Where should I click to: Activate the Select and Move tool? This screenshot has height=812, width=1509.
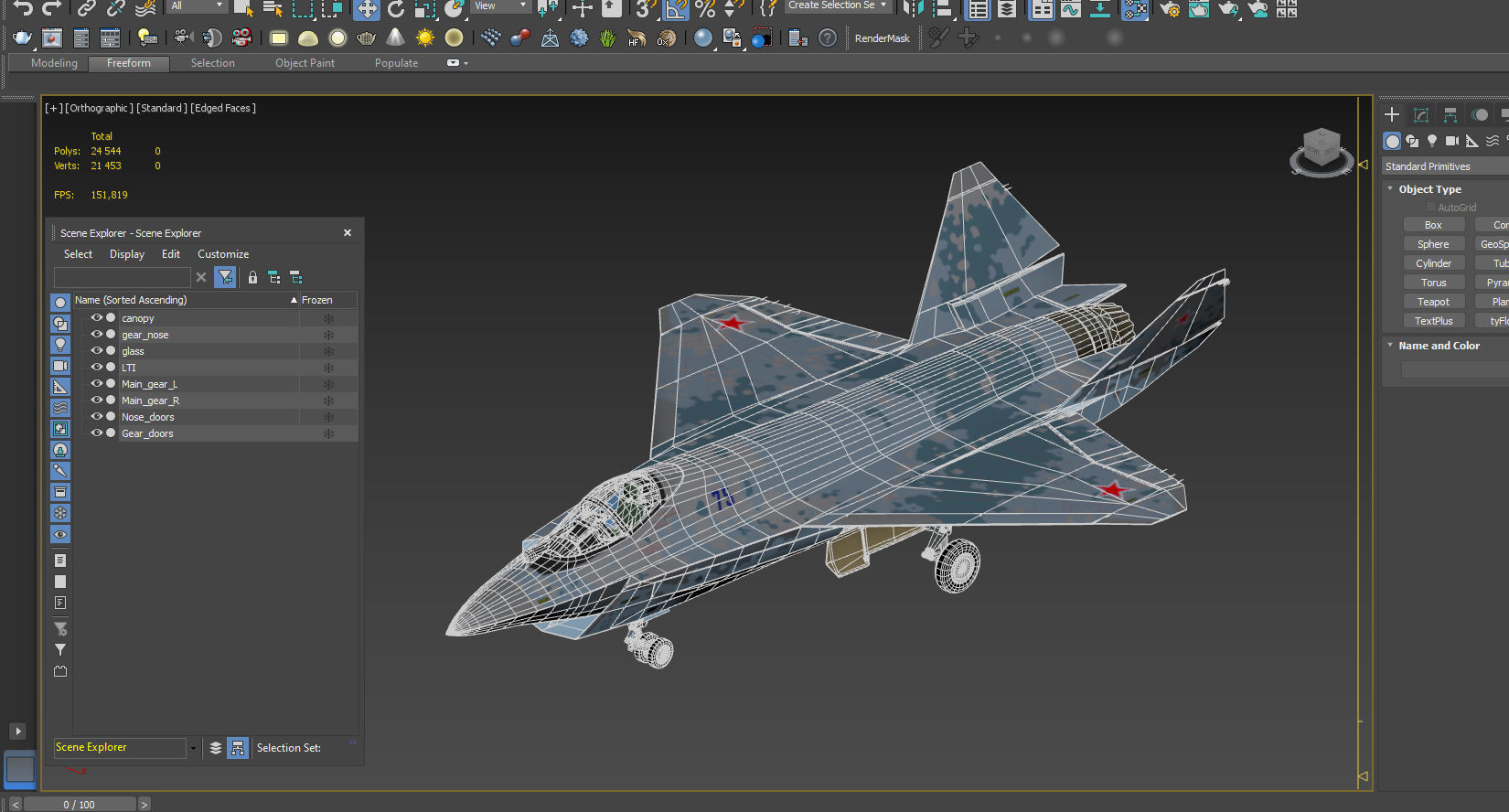(x=366, y=9)
